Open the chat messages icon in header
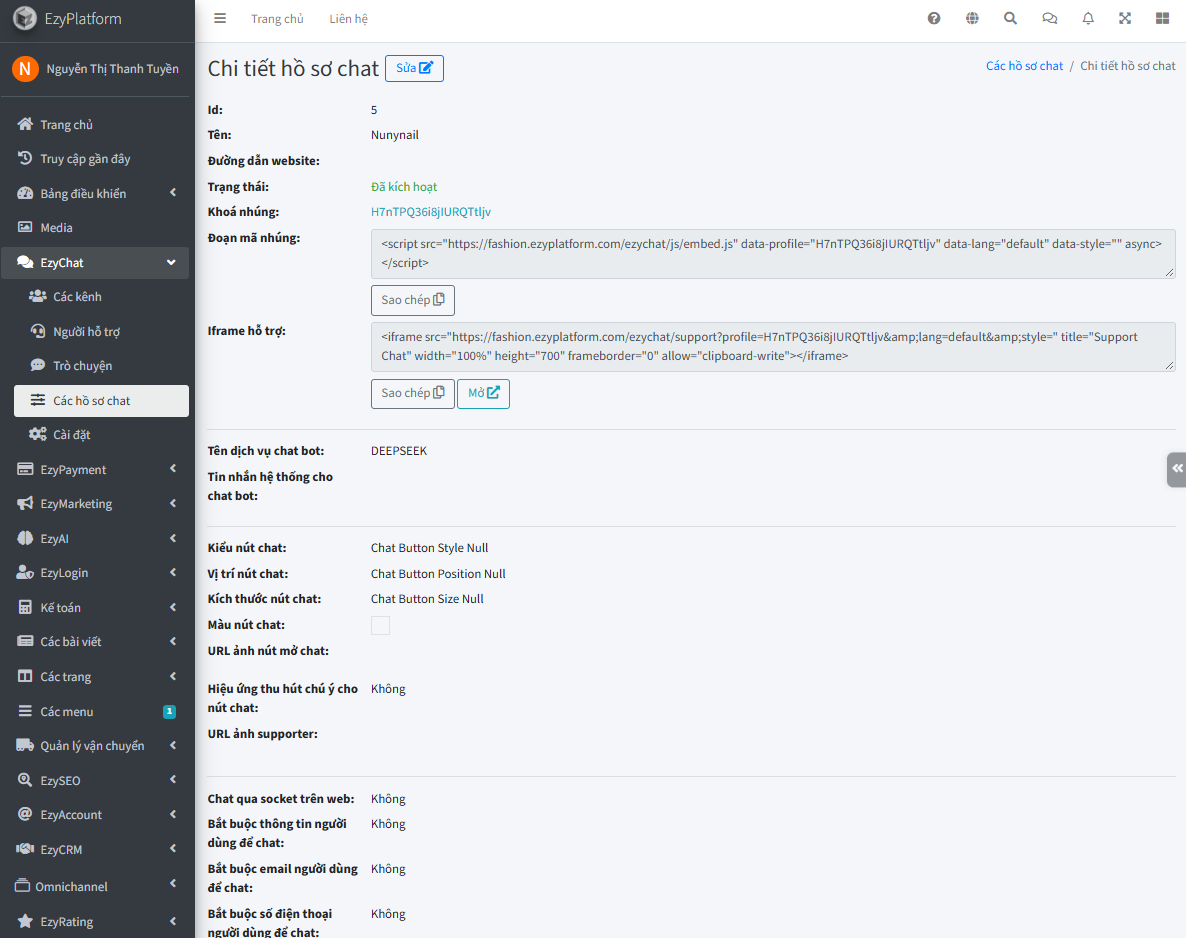 click(1049, 18)
